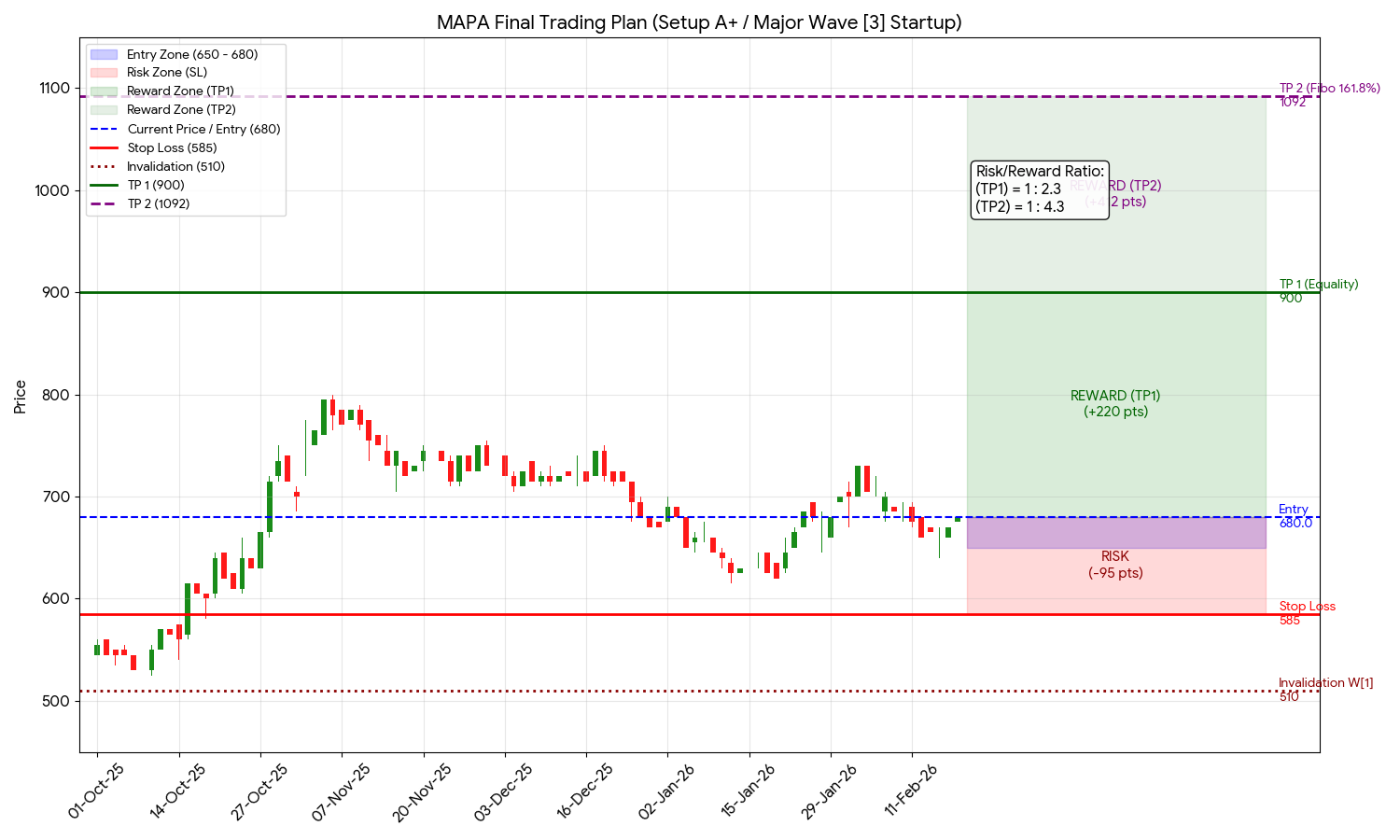Click the 1100 price axis tick label

[x=55, y=89]
